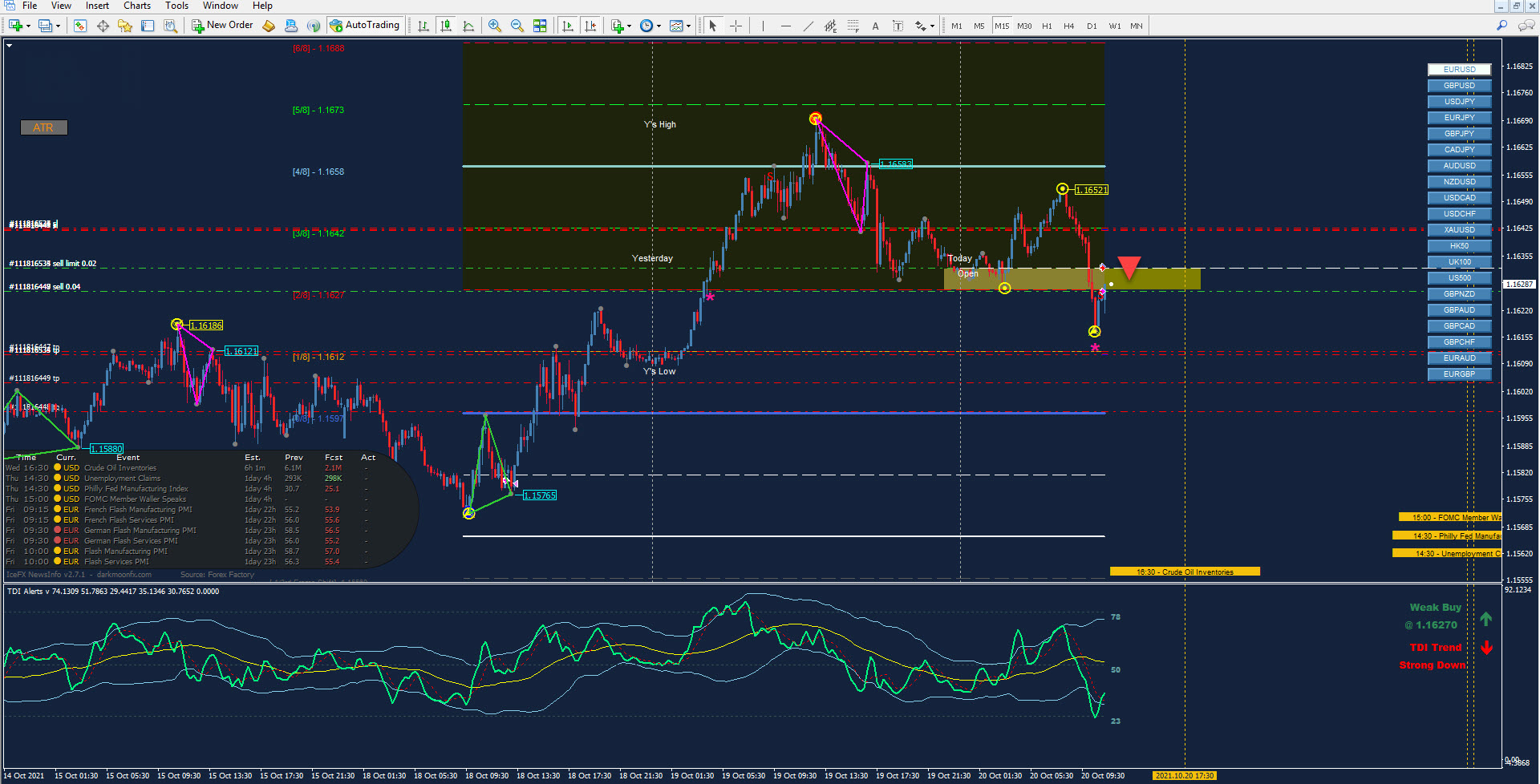Screen dimensions: 1540x784
Task: Open the Strategy Tester
Action: pos(170,26)
